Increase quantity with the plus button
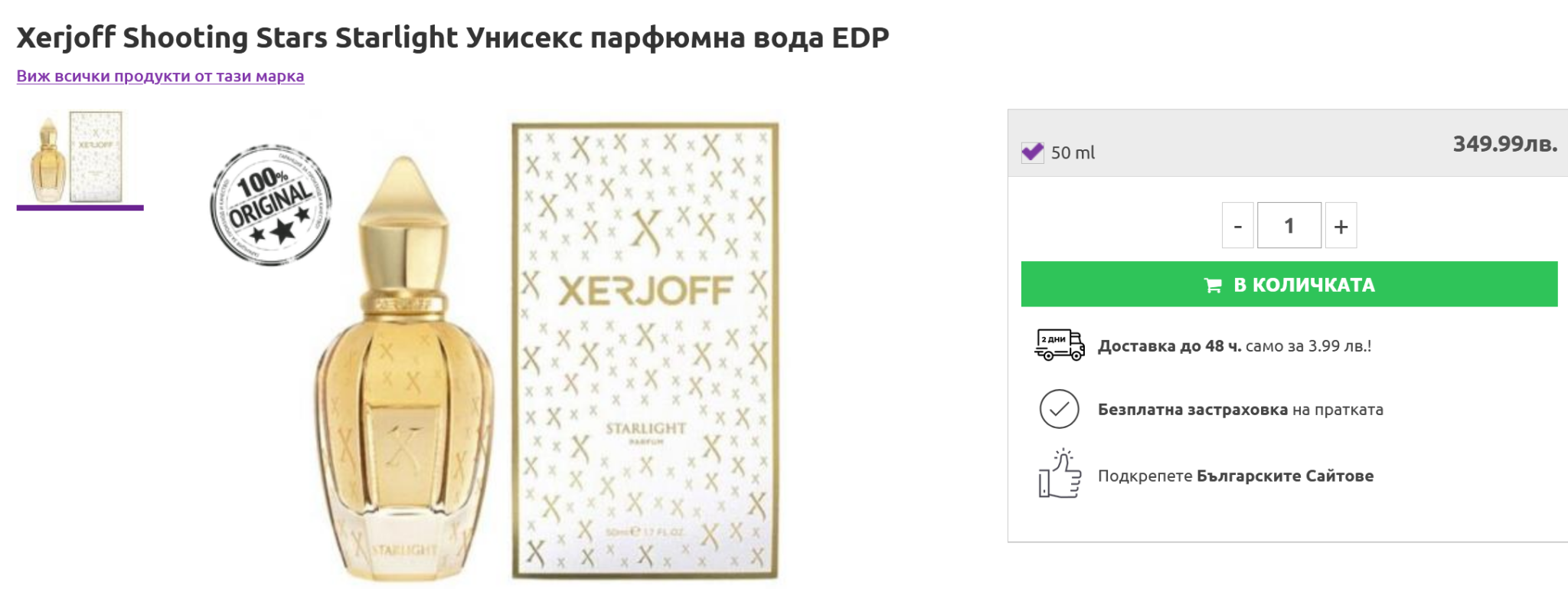 (1341, 226)
